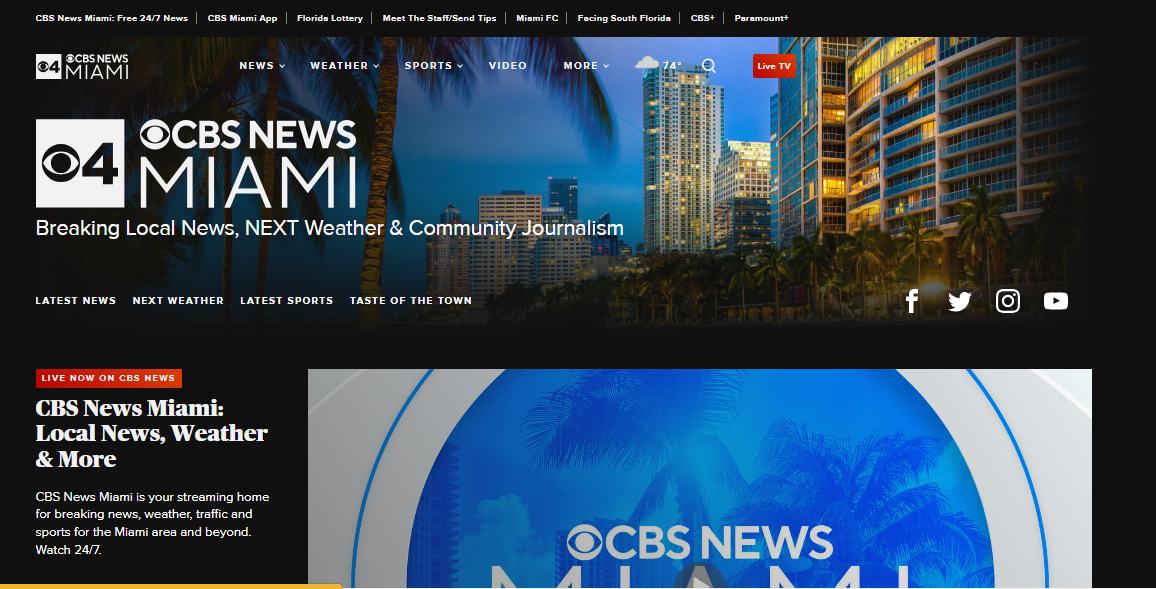Go to the Latest News section
Image resolution: width=1156 pixels, height=589 pixels.
click(x=76, y=301)
